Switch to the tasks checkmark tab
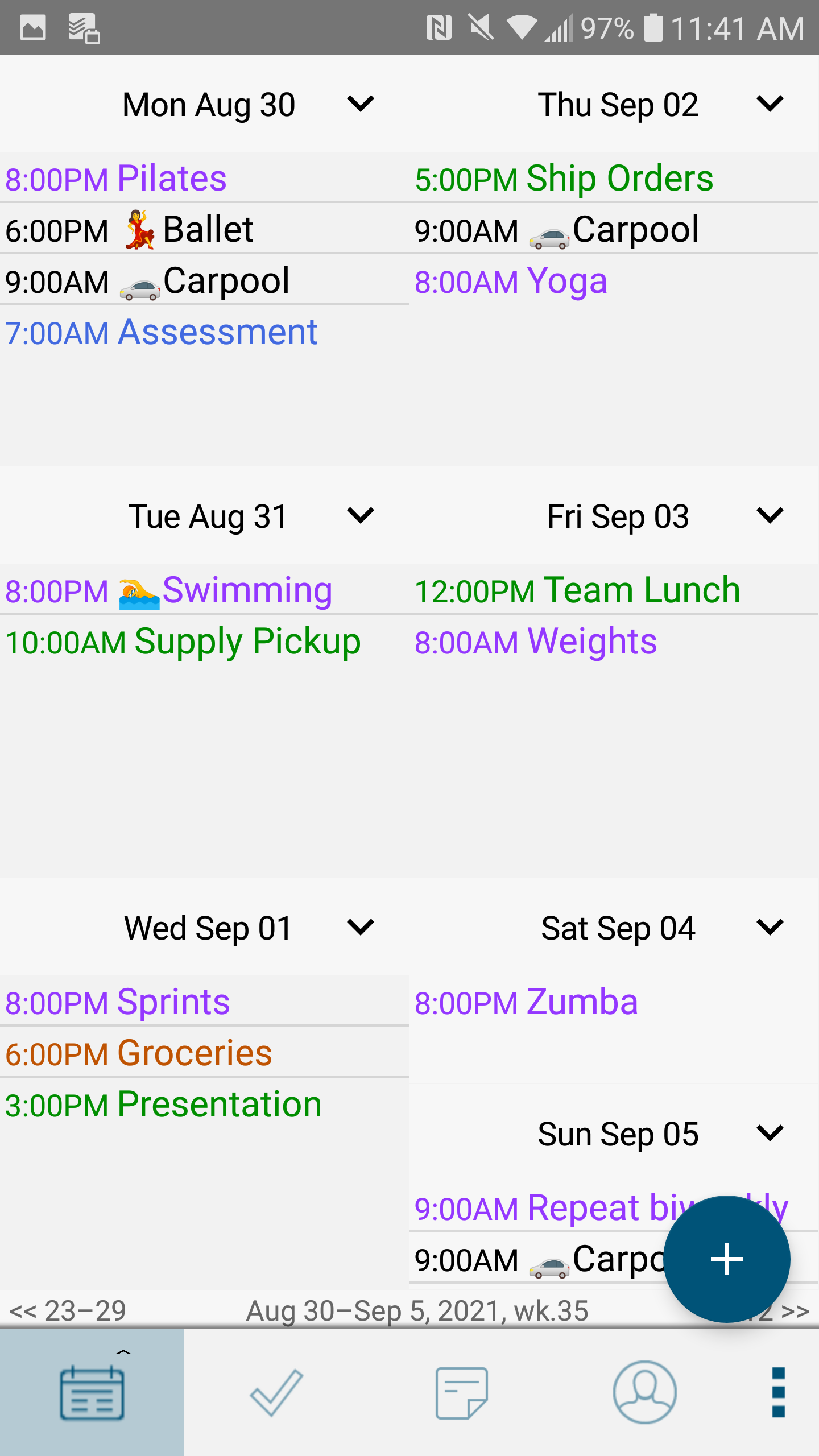 (x=276, y=1392)
